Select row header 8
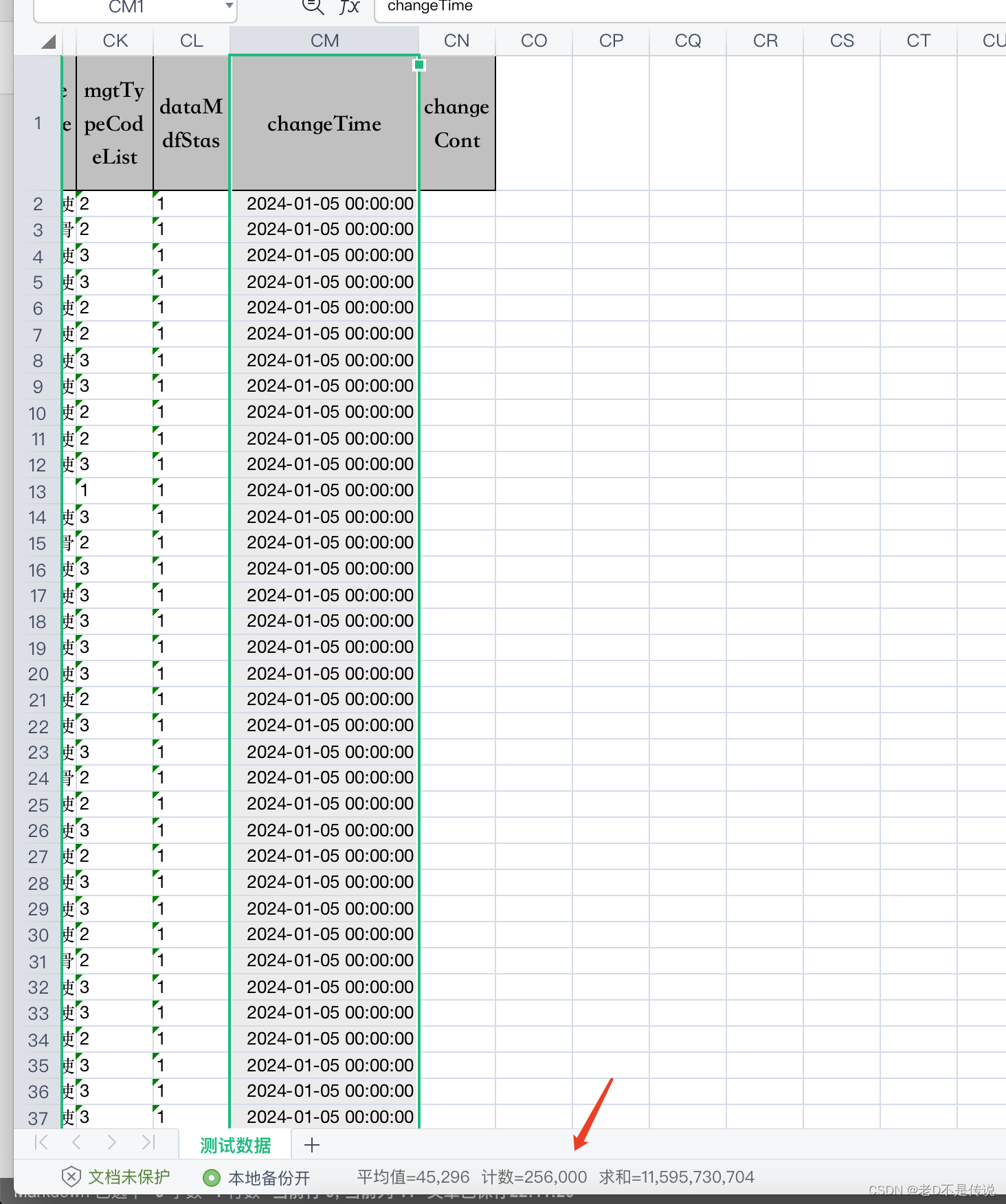The width and height of the screenshot is (1006, 1204). (38, 361)
